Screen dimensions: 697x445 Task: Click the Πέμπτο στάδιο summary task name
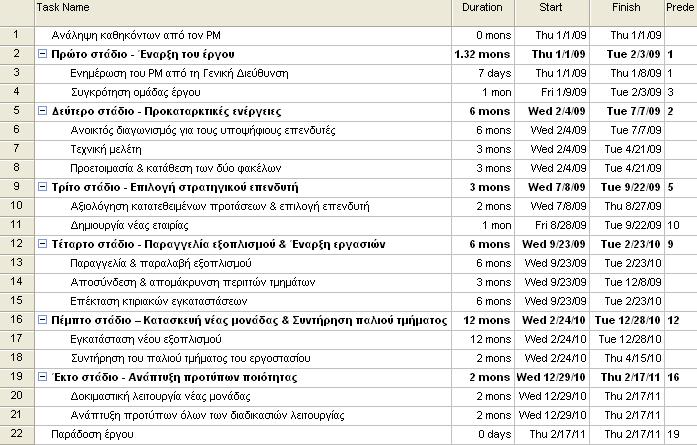click(249, 320)
